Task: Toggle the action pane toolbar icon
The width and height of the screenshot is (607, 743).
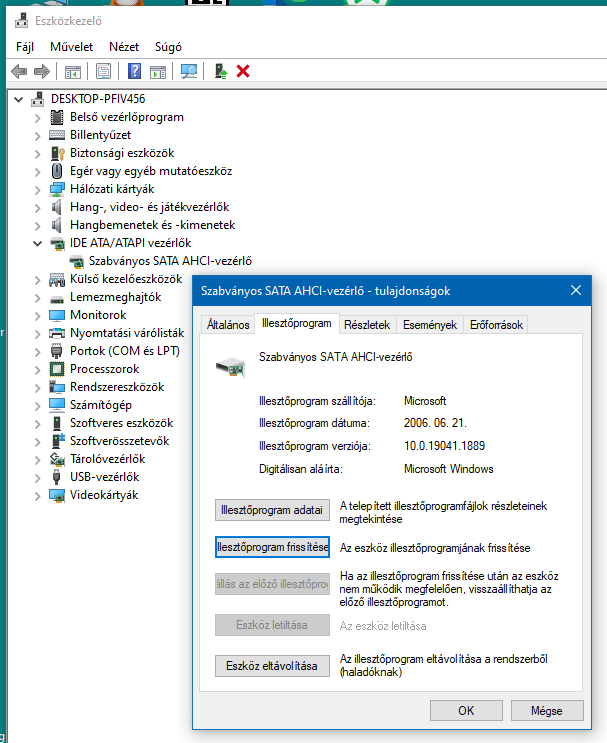Action: 158,72
